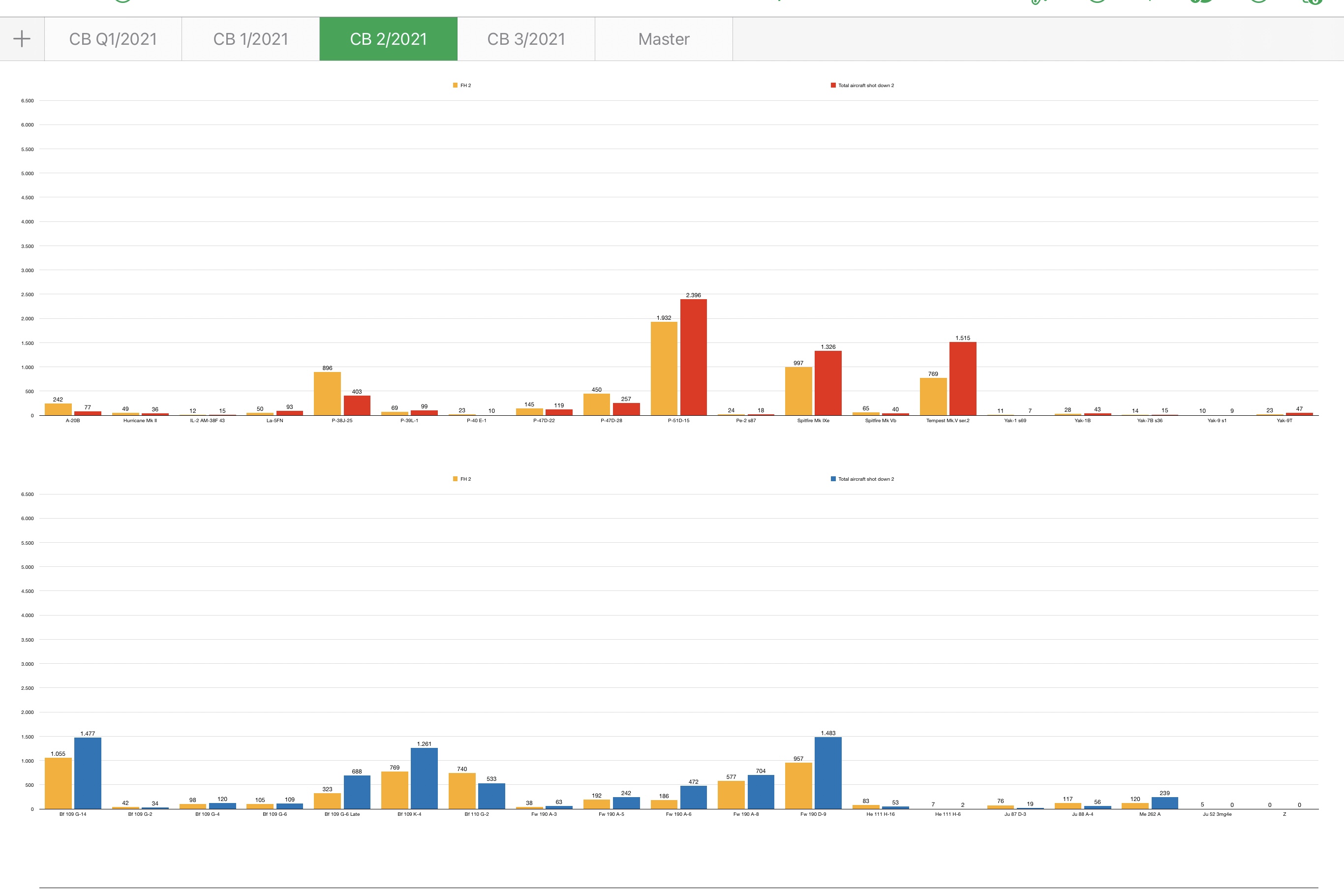Click the orange Bf 110 G-2 bar 740
Viewport: 1344px width, 896px height.
pos(462,791)
